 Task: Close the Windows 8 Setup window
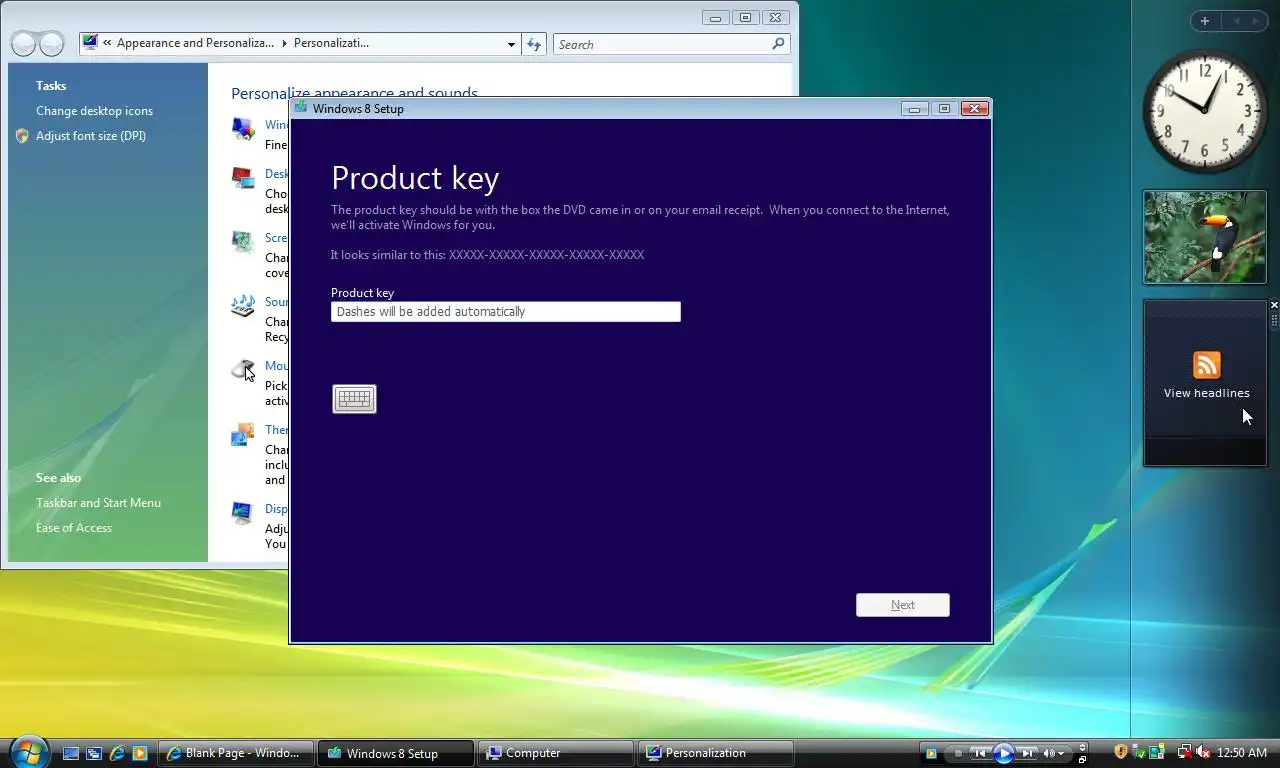974,108
